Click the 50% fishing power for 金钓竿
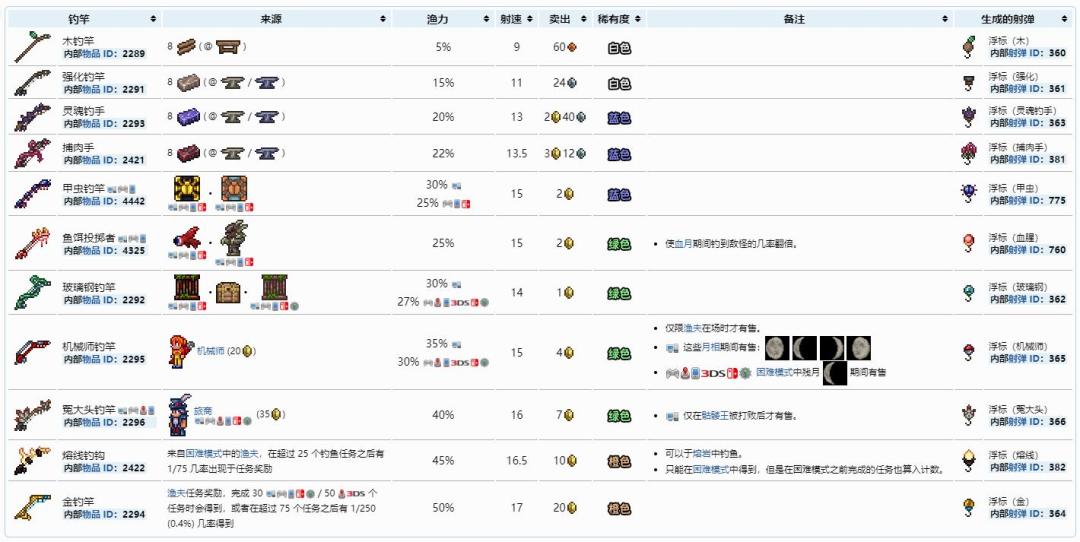1080x542 pixels. click(x=443, y=508)
